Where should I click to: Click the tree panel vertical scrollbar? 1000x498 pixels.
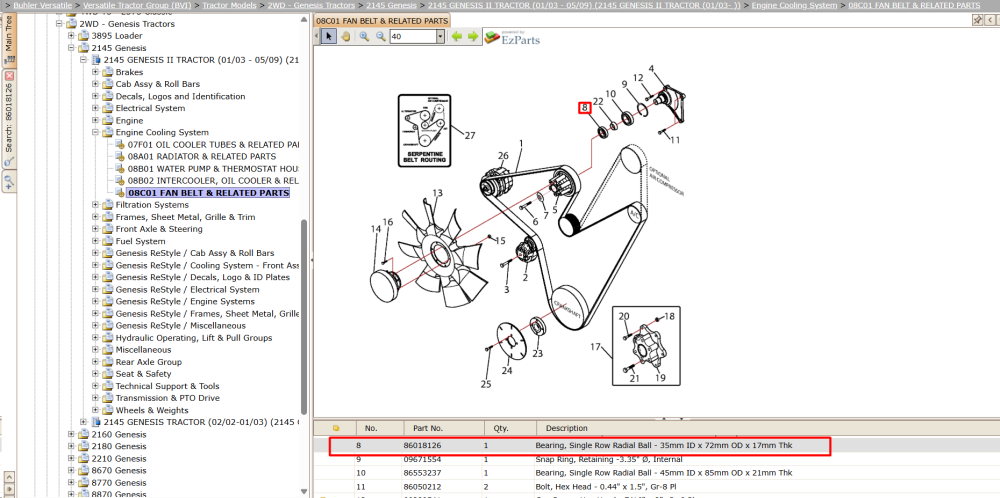point(304,317)
